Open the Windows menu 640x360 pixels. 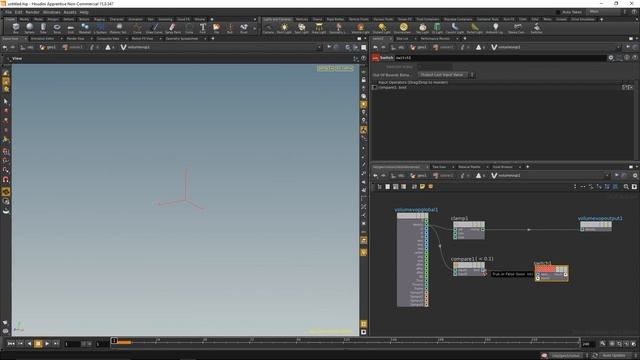tap(51, 12)
